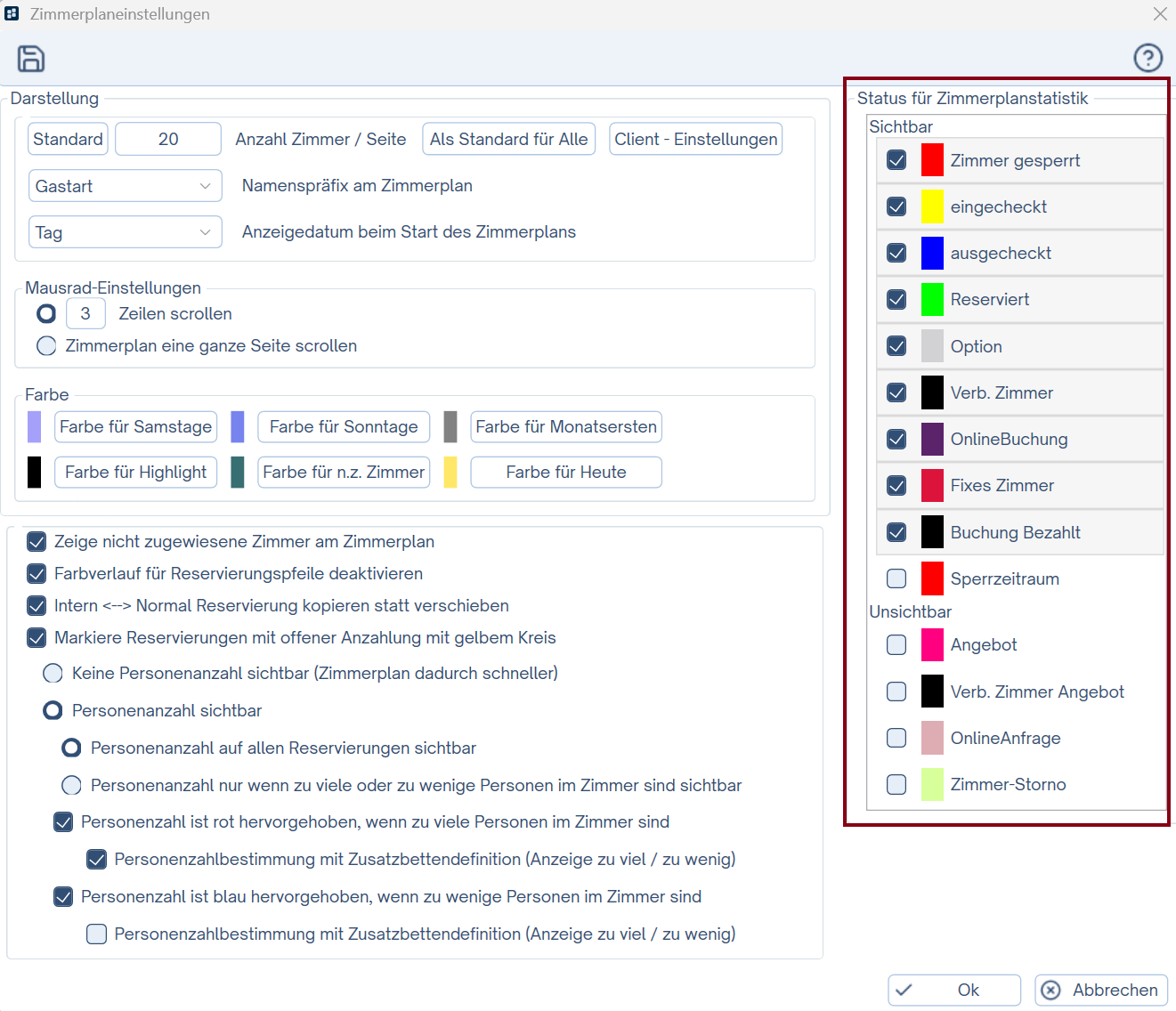Click the save disk icon in toolbar

[x=31, y=59]
